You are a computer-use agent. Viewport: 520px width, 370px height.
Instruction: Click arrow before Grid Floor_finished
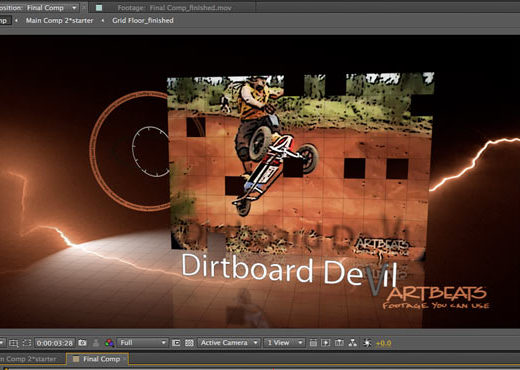103,21
